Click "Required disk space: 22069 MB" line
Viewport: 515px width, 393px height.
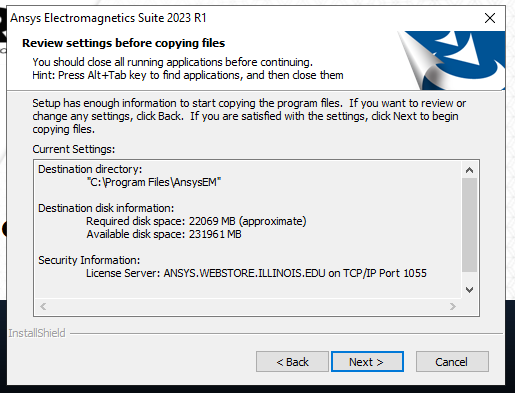tap(196, 221)
